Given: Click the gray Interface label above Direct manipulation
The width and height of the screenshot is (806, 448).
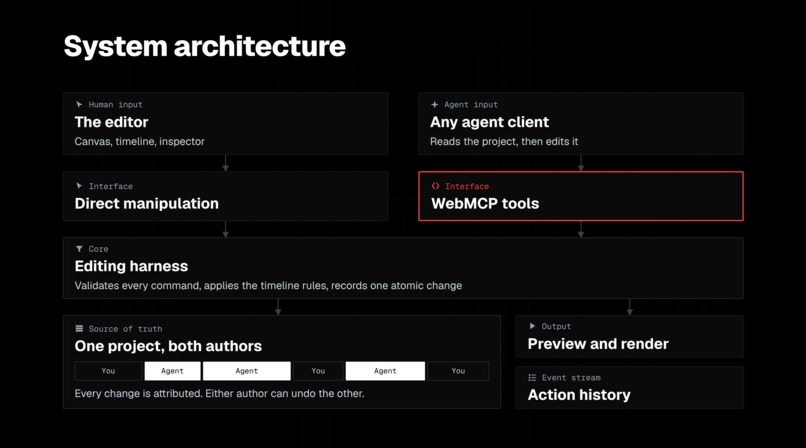Looking at the screenshot, I should click(111, 186).
